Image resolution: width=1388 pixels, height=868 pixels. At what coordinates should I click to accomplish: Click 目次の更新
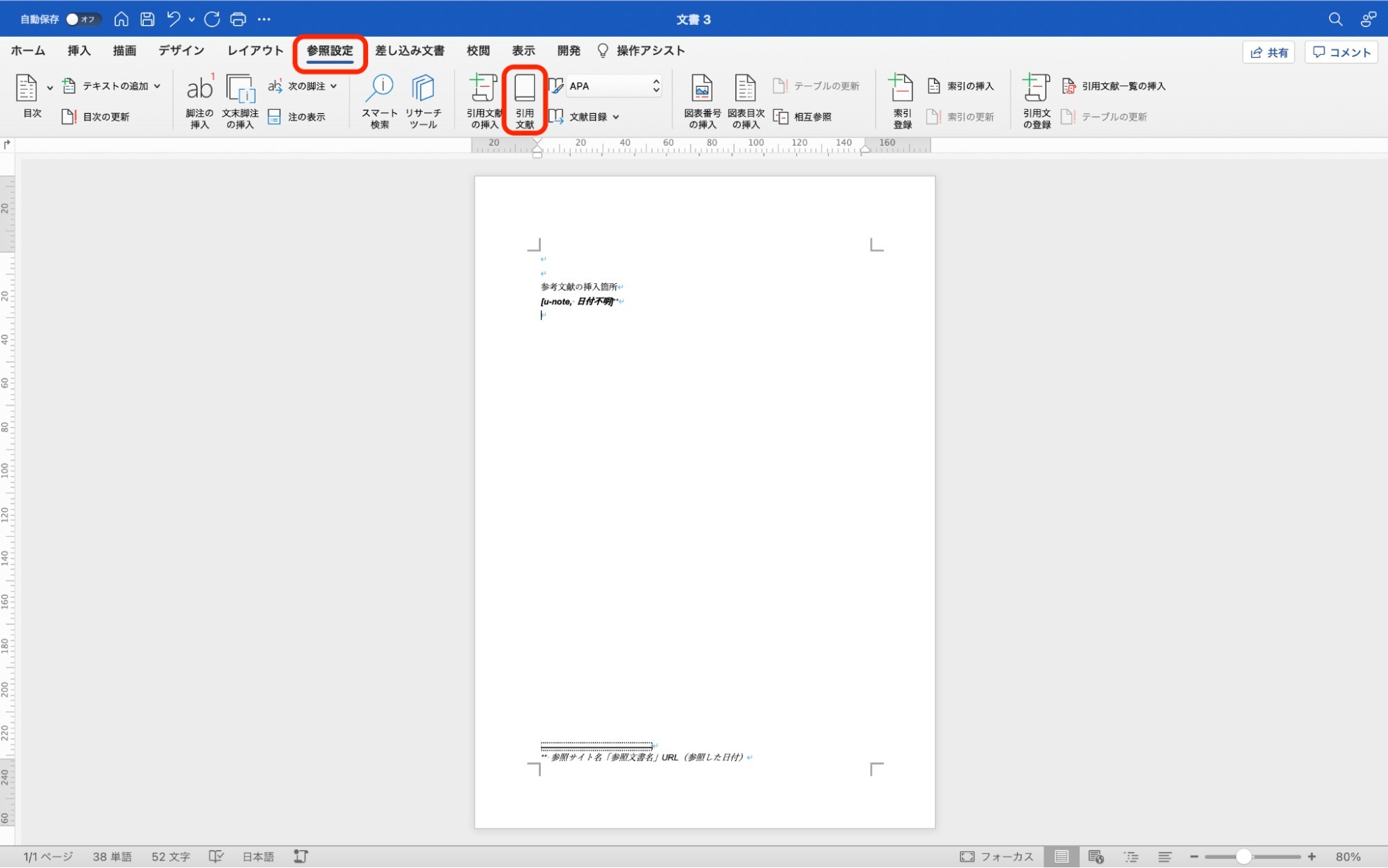coord(96,117)
